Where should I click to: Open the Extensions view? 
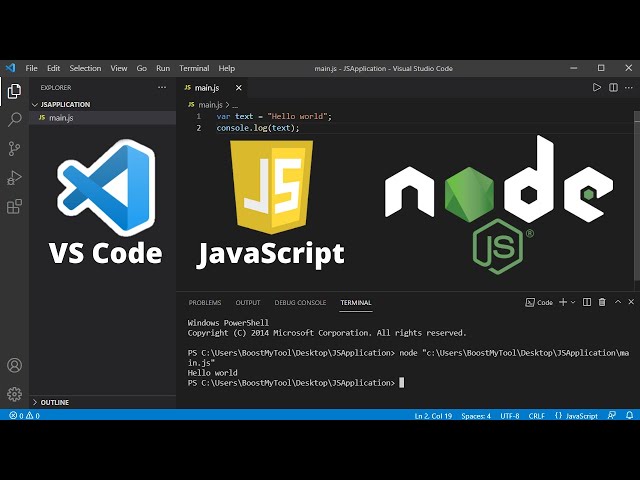coord(14,207)
